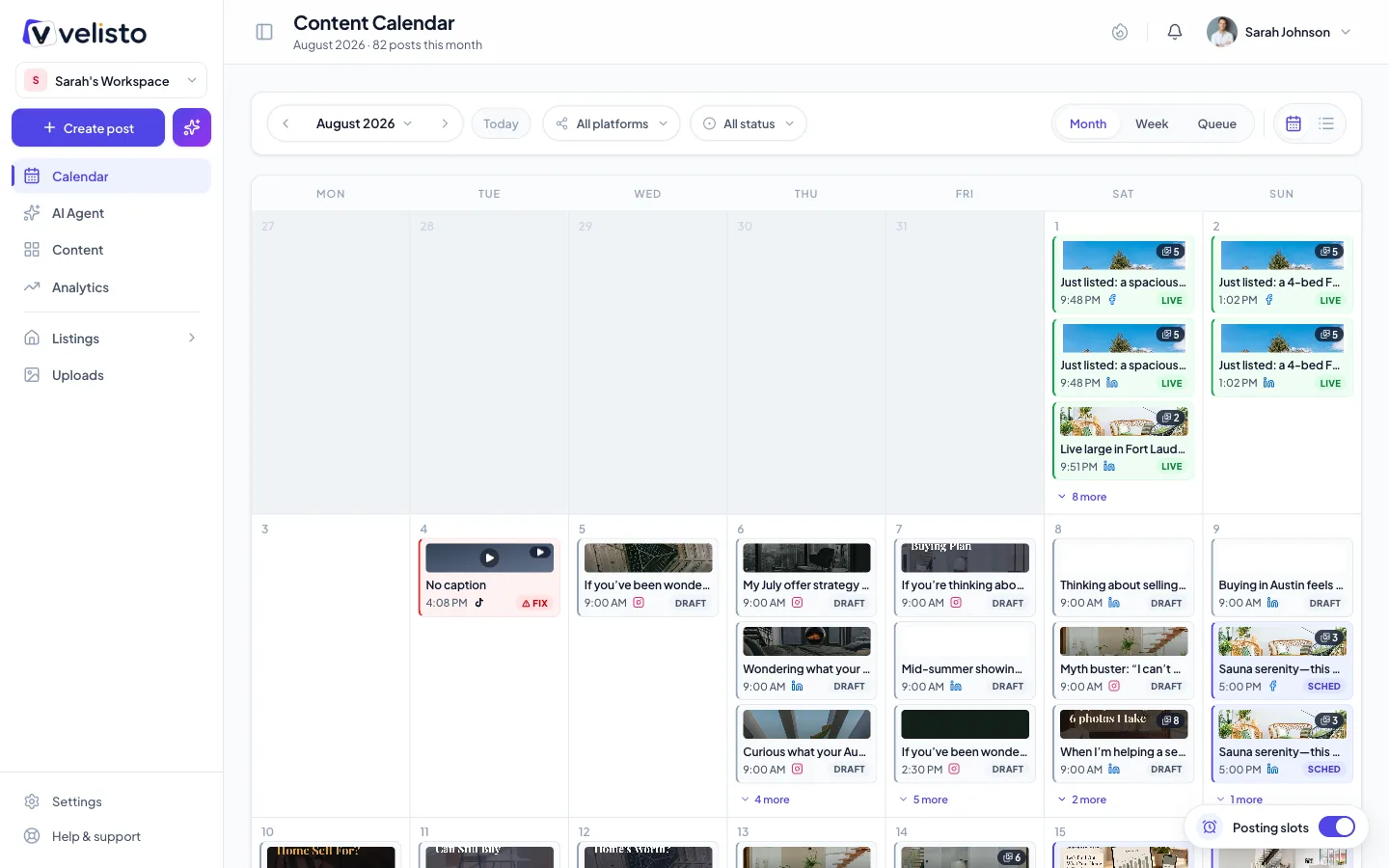Select the Month view tab
The height and width of the screenshot is (868, 1389).
tap(1088, 123)
